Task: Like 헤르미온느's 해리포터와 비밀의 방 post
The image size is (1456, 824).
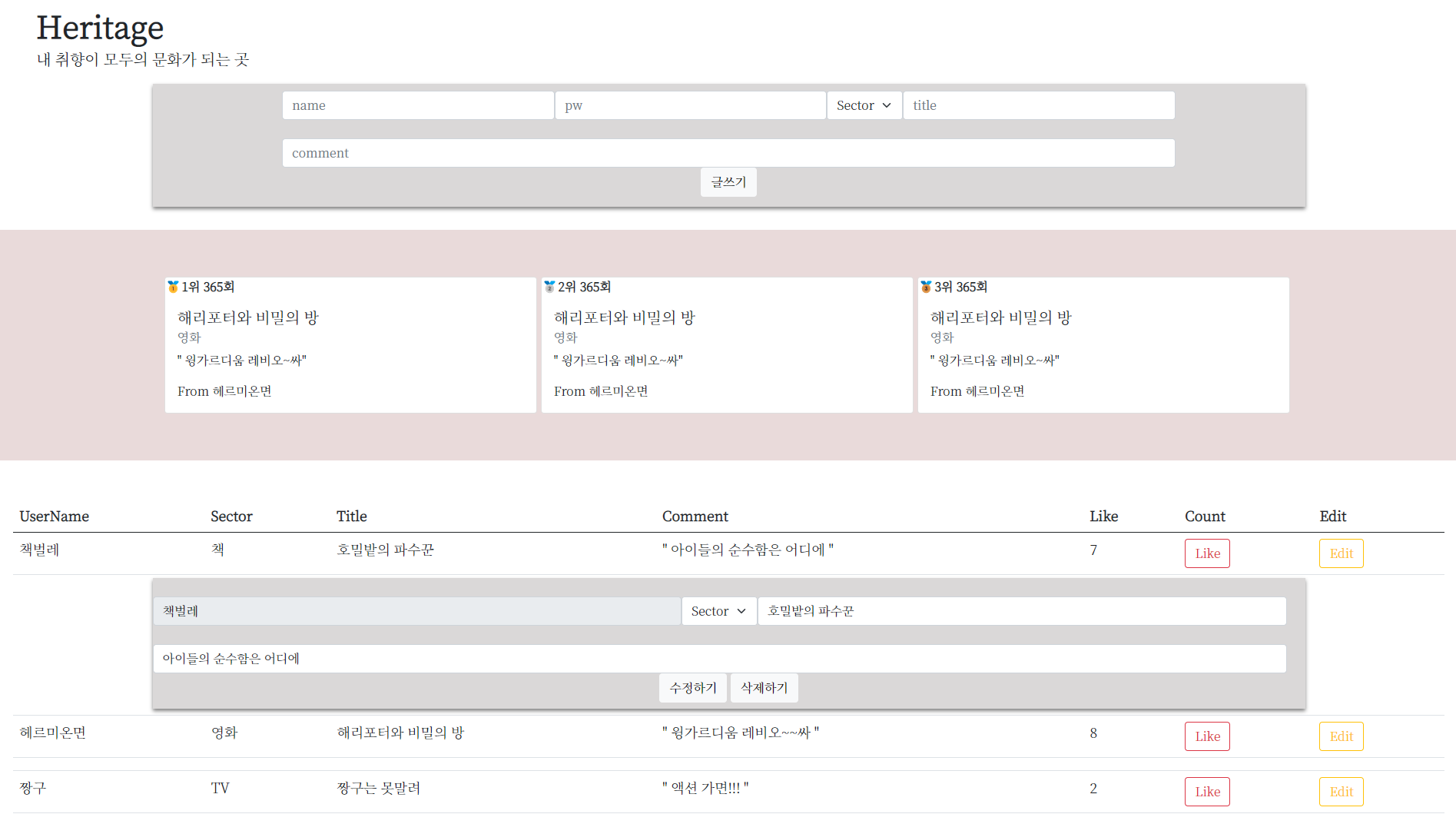Action: tap(1206, 736)
